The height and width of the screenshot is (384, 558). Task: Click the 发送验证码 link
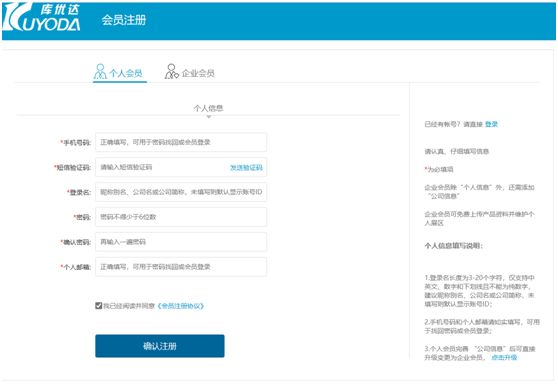point(246,168)
